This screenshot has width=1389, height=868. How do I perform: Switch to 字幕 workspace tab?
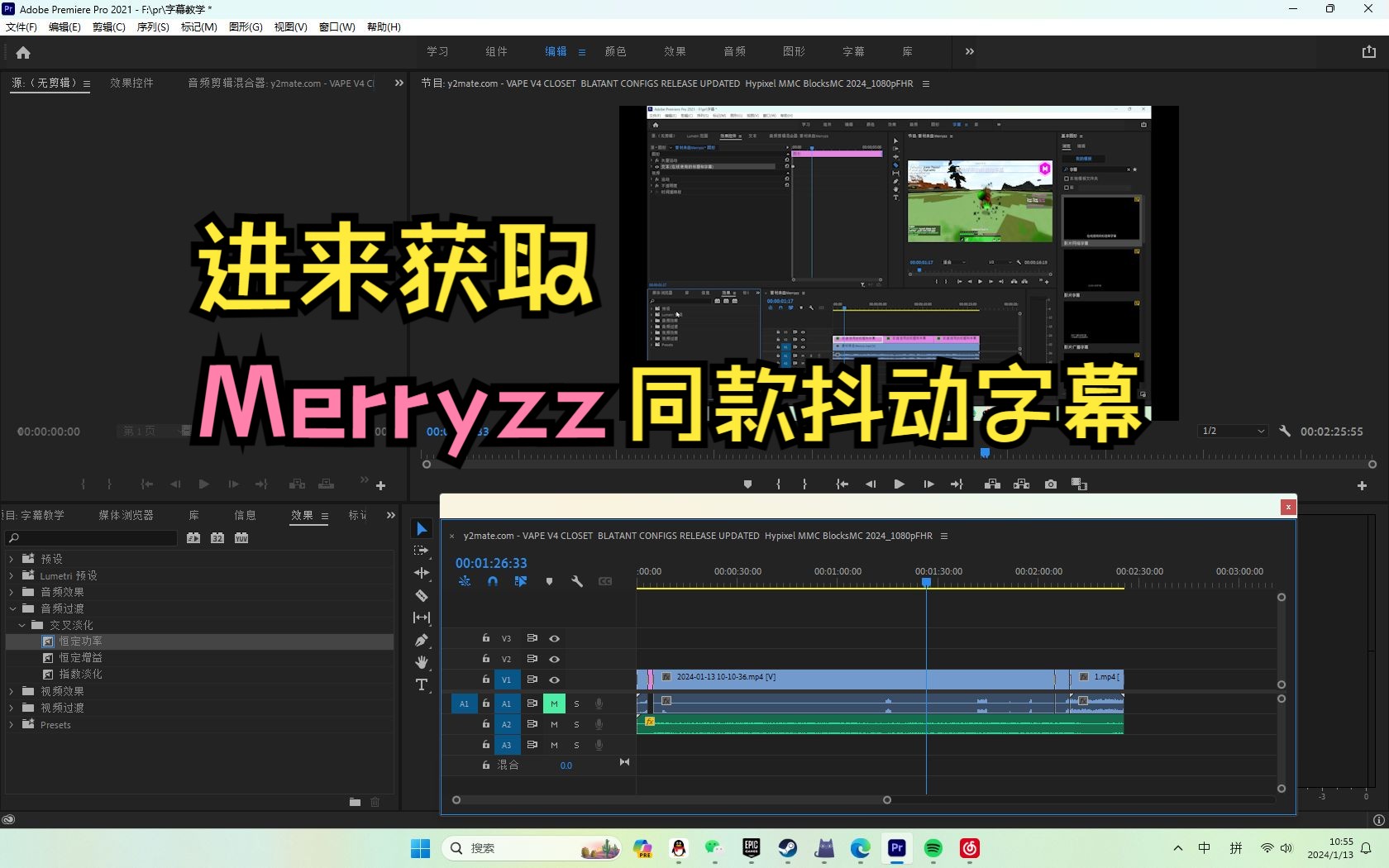click(853, 51)
